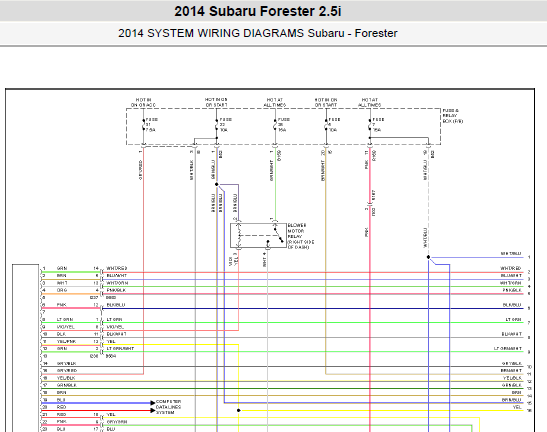Click "BRN/BLU" label at output terminal 15

coord(512,400)
